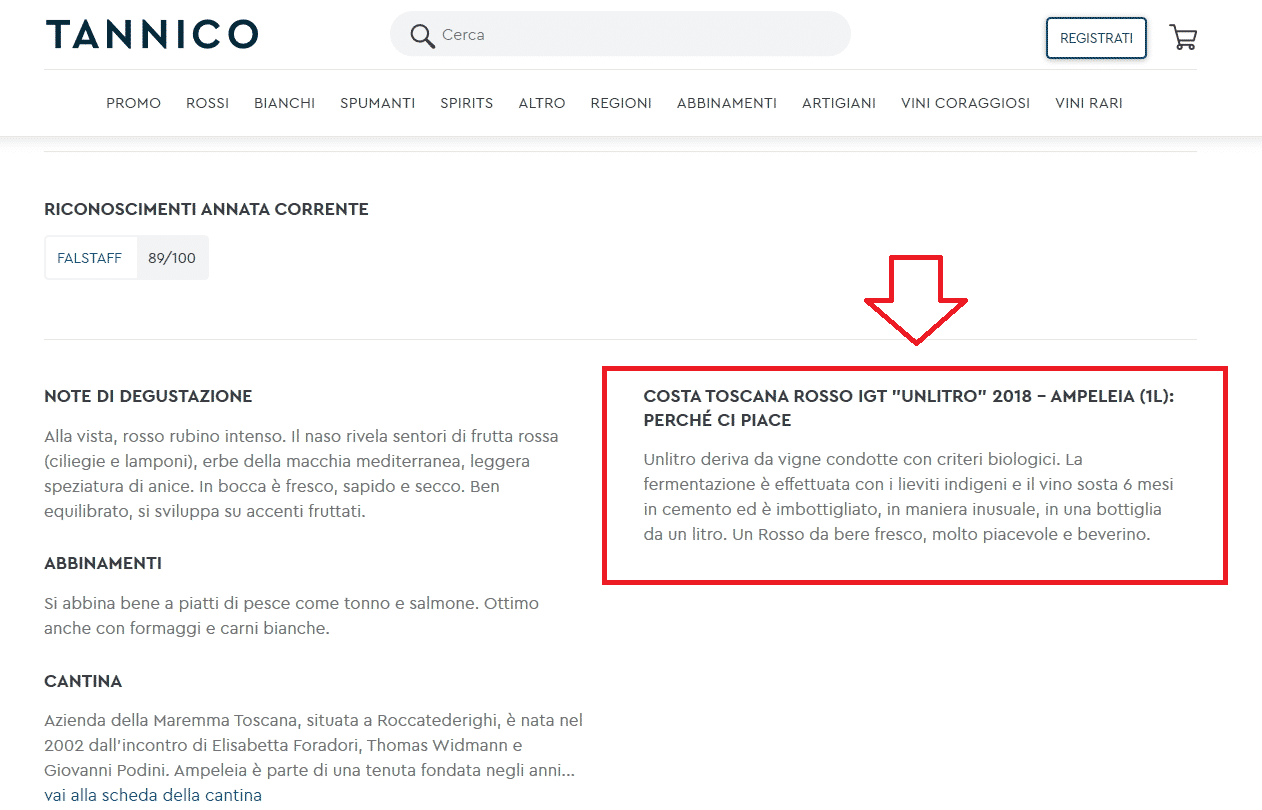Click the TANNICO logo
Screen dimensions: 1262x810
click(152, 35)
